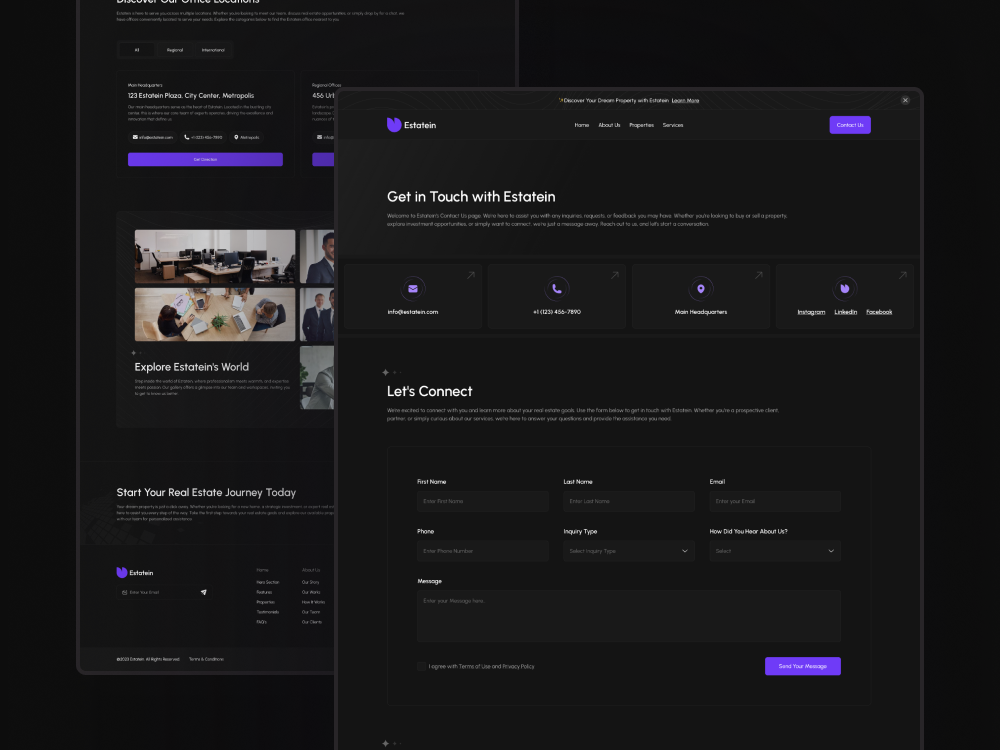
Task: Open the arrow on the Main Headquarters card
Action: pos(759,276)
